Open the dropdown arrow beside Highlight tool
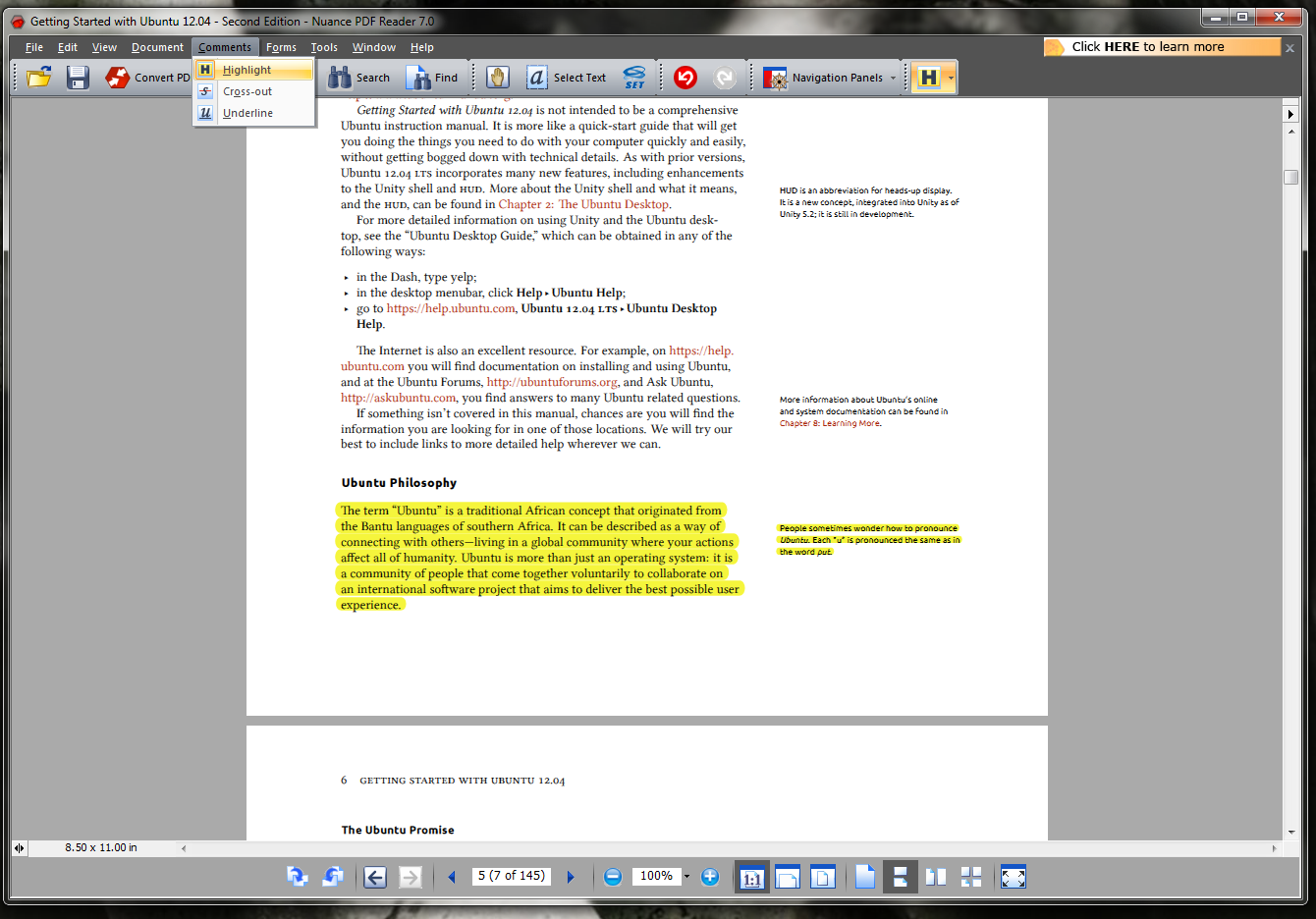The image size is (1316, 919). tap(951, 78)
